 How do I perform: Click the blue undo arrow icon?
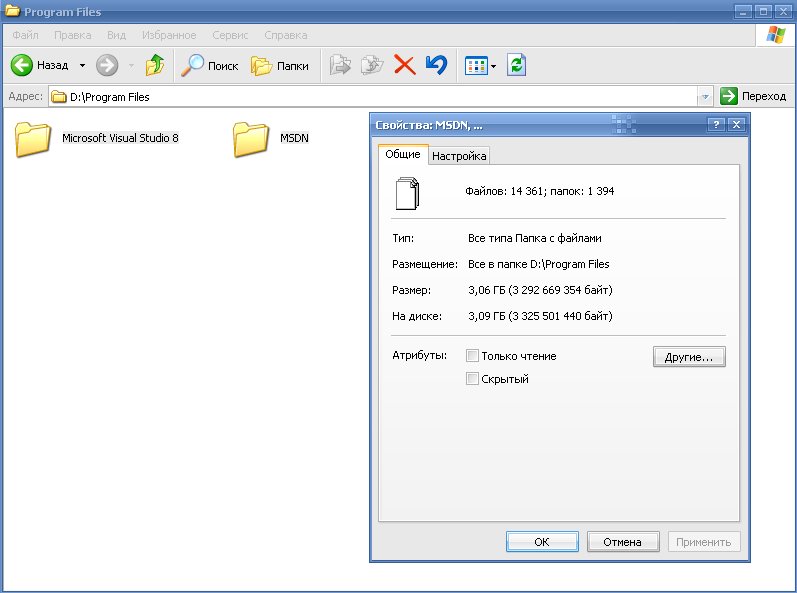coord(436,66)
